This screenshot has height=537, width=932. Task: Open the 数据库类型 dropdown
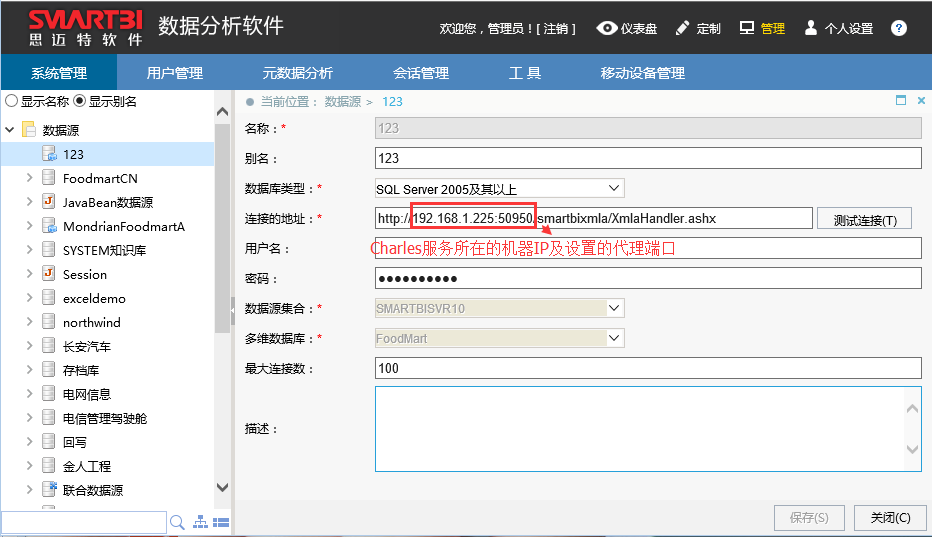pyautogui.click(x=614, y=189)
